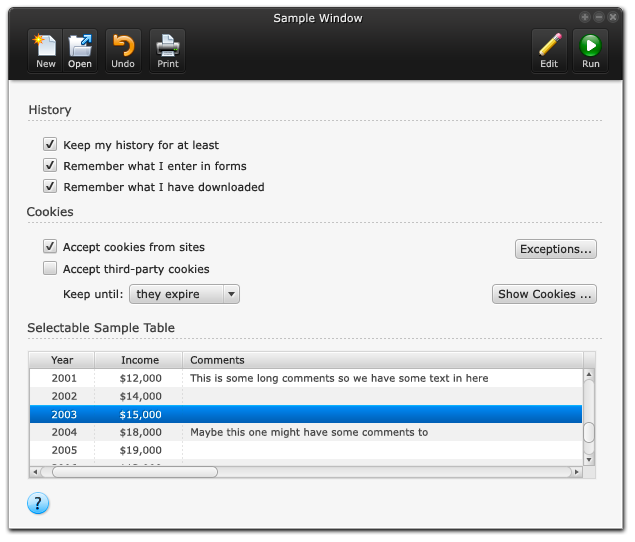
Task: Select the 2005 year cell
Action: tap(64, 450)
